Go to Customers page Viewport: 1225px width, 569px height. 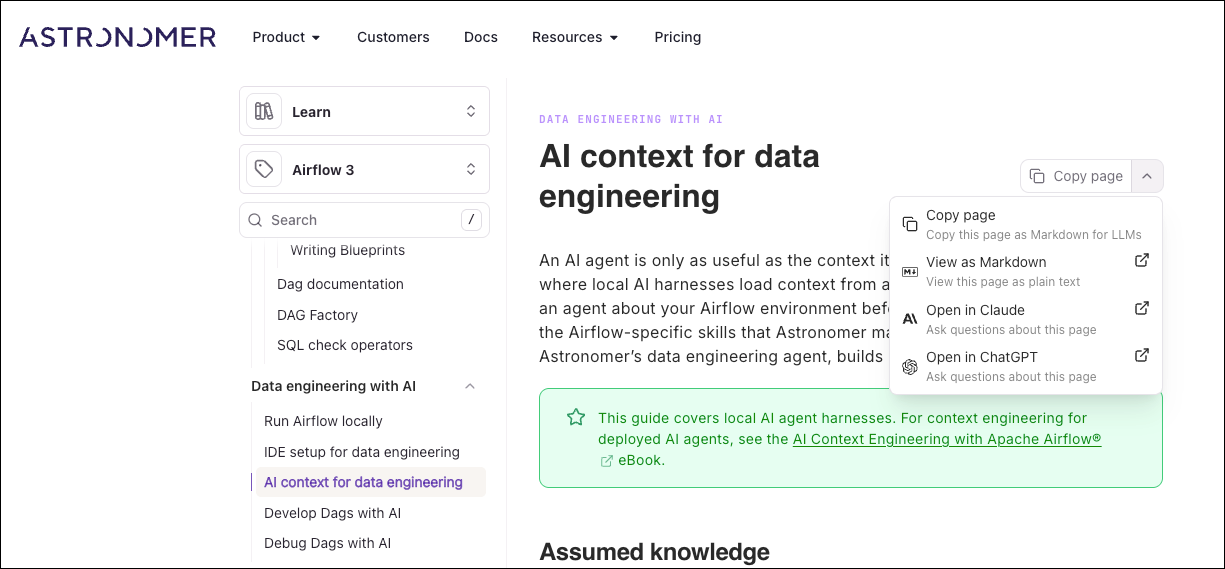coord(393,37)
